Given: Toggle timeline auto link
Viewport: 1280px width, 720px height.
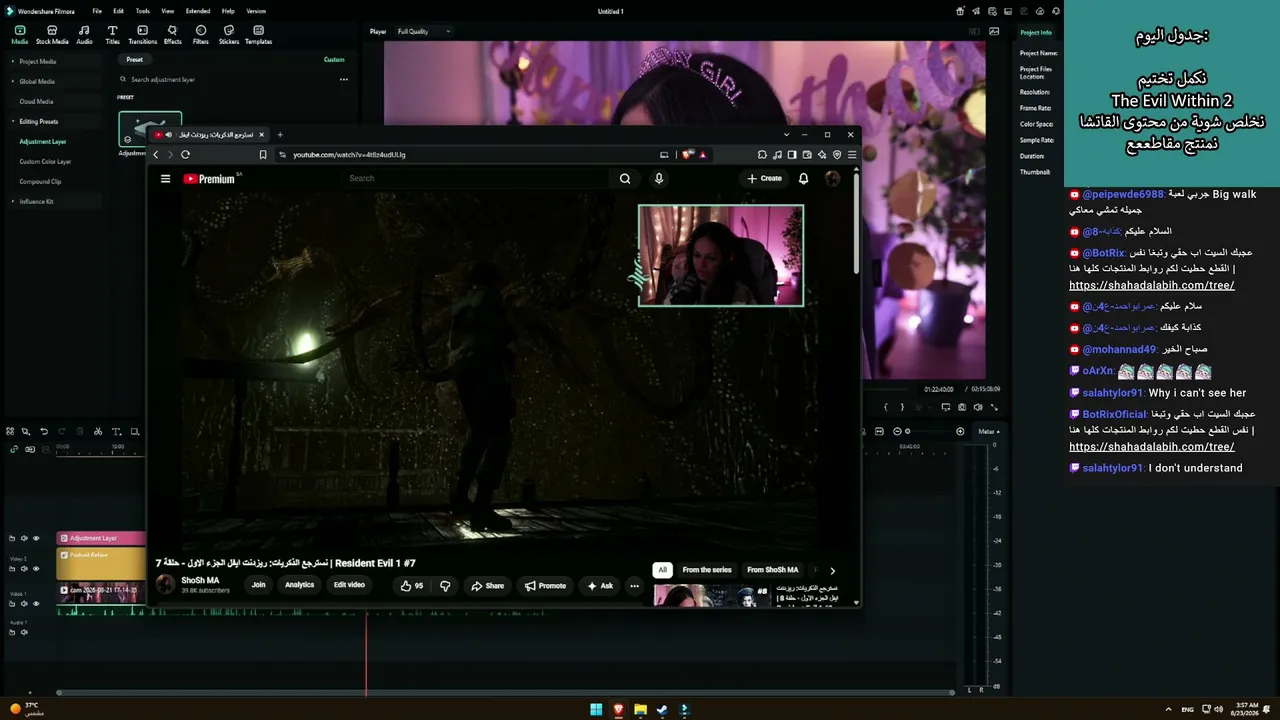Looking at the screenshot, I should [x=14, y=449].
